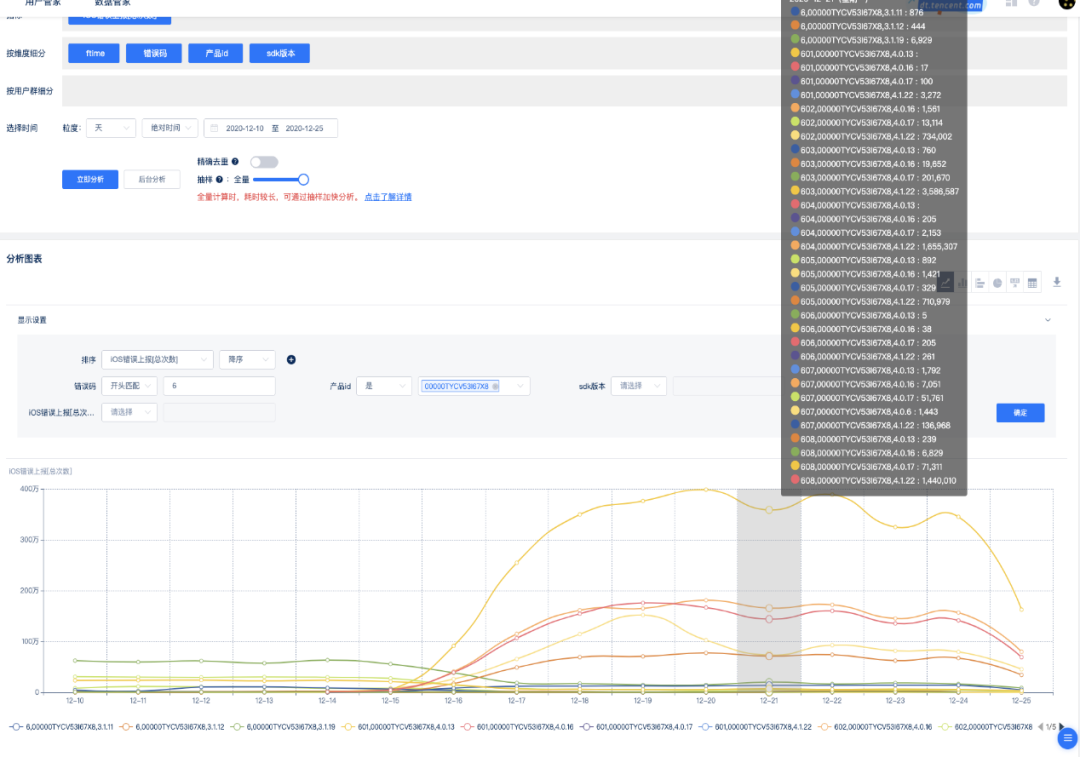Open the 产品id operator dropdown showing 是
Viewport: 1080px width, 757px height.
coord(384,386)
